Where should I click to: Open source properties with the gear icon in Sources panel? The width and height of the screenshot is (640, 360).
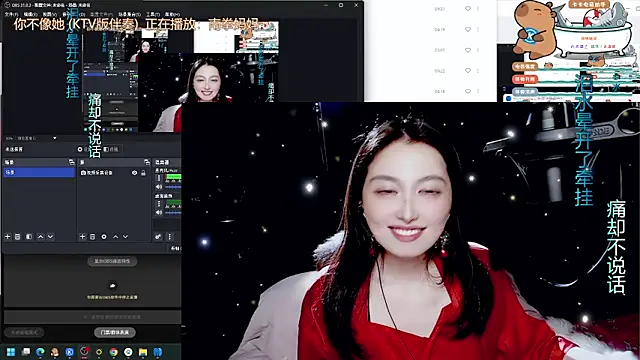pyautogui.click(x=104, y=237)
